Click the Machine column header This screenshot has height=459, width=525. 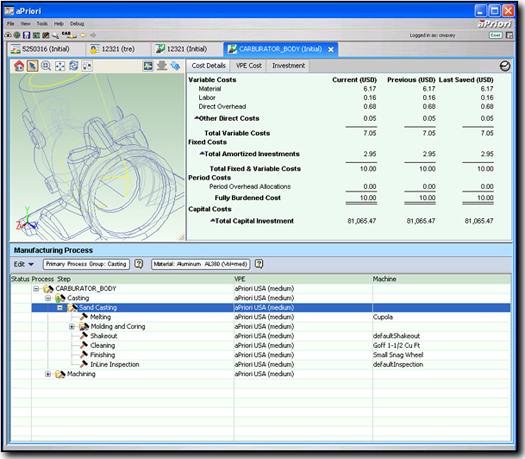click(441, 279)
